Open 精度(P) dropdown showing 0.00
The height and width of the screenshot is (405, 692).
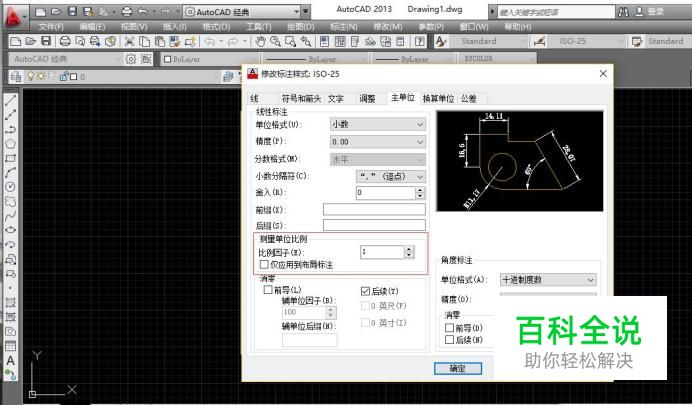[378, 142]
